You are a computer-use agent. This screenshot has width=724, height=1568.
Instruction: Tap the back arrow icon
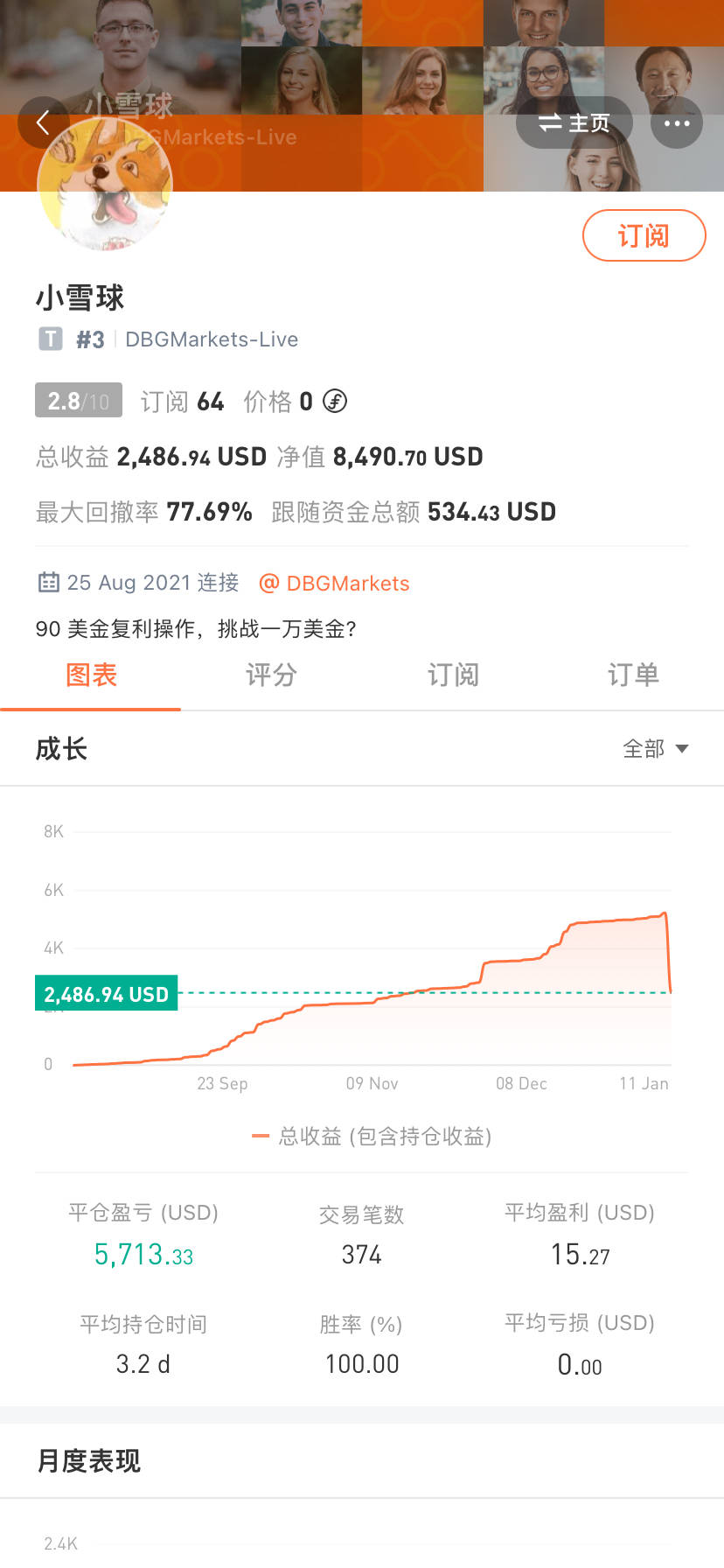click(x=42, y=122)
